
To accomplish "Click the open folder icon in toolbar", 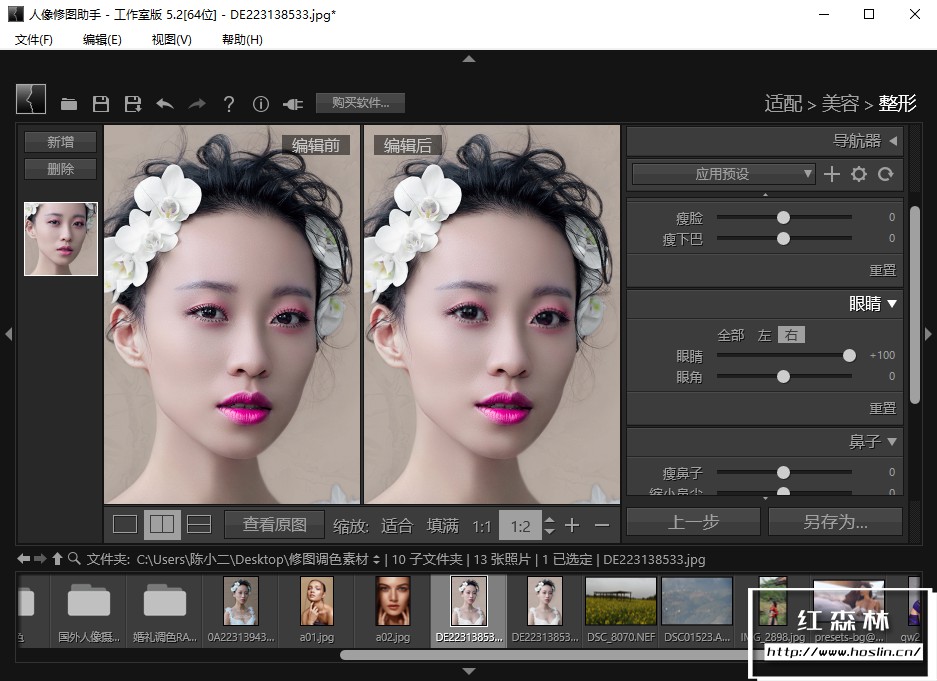I will tap(69, 103).
